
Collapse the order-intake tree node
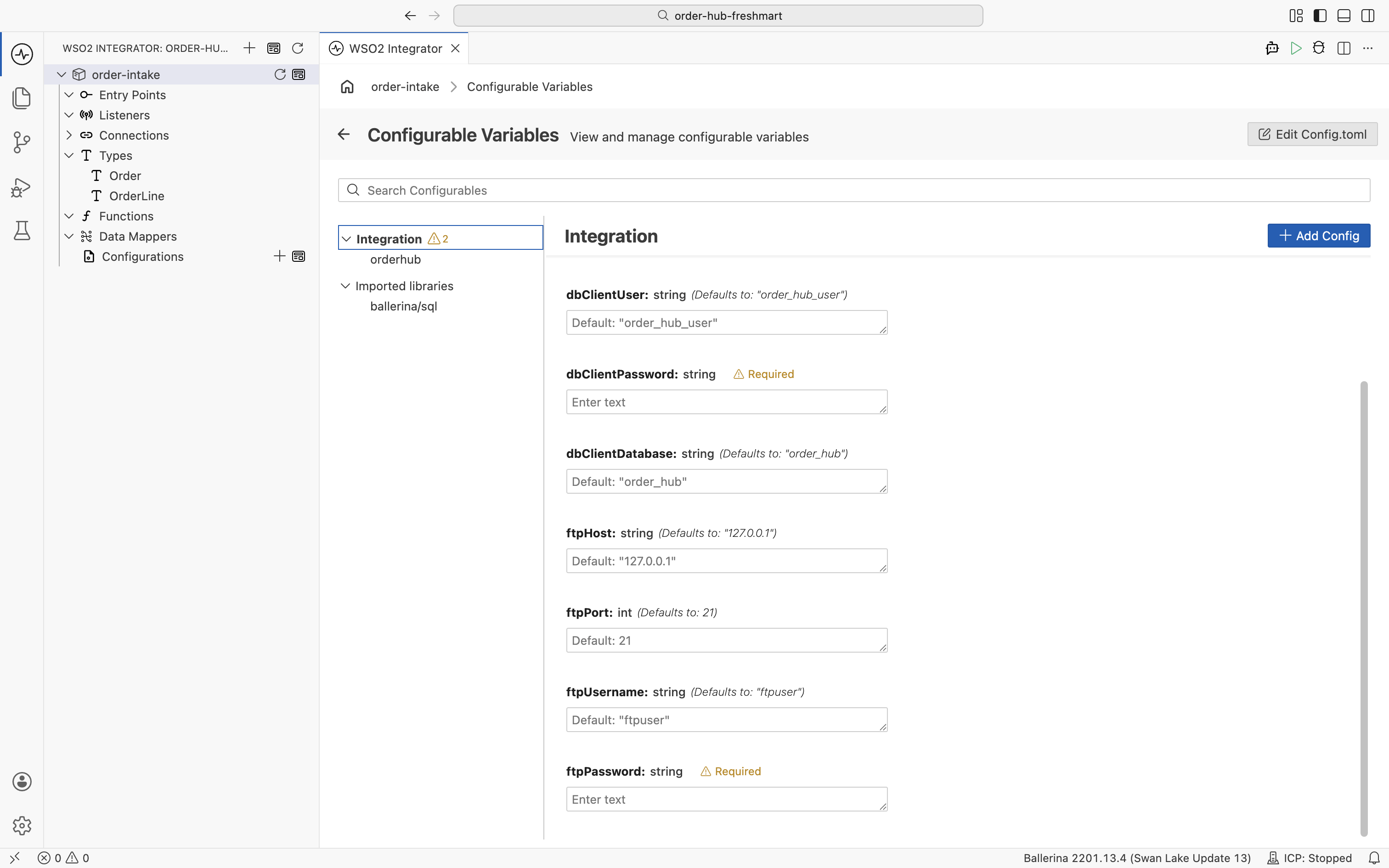pyautogui.click(x=62, y=74)
